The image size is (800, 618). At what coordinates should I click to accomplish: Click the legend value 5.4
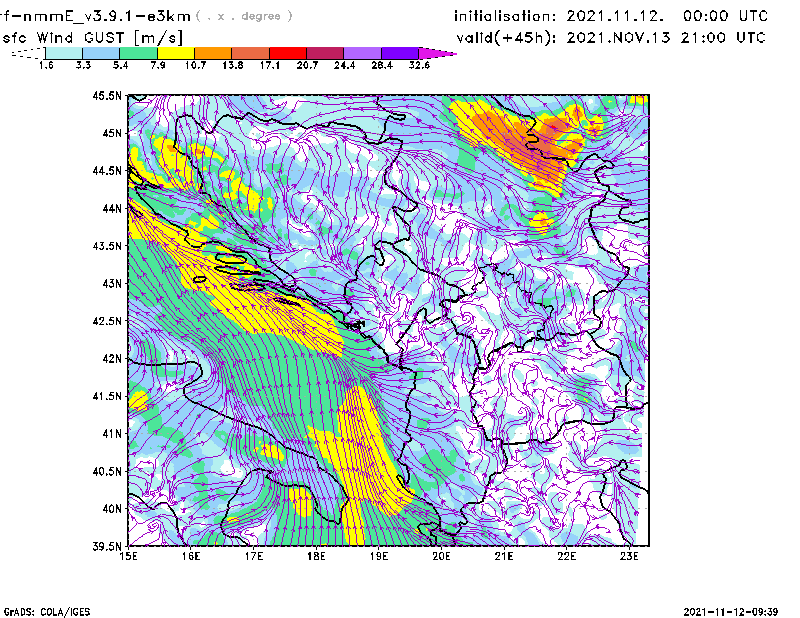(x=120, y=65)
